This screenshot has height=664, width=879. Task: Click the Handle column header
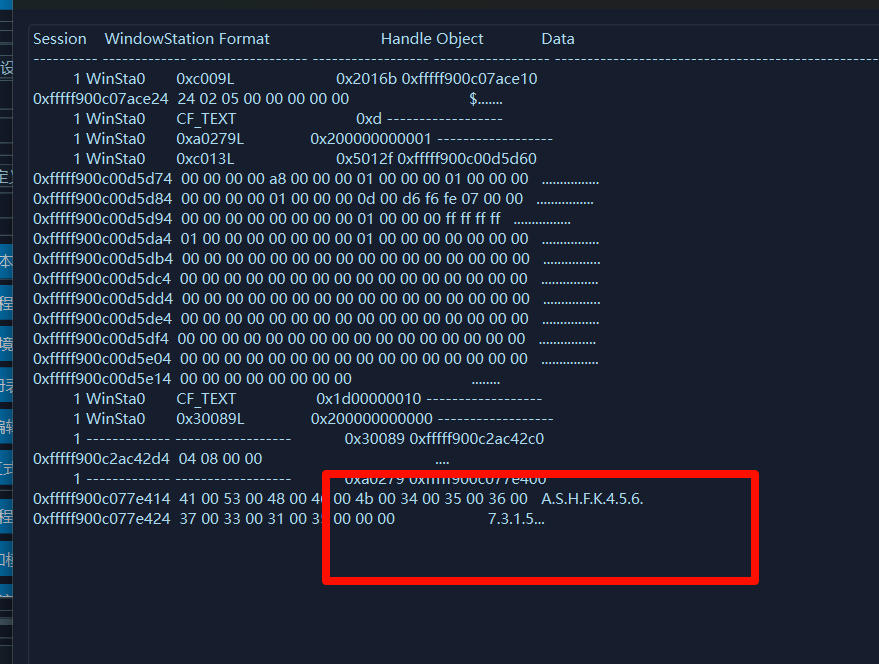tap(405, 39)
